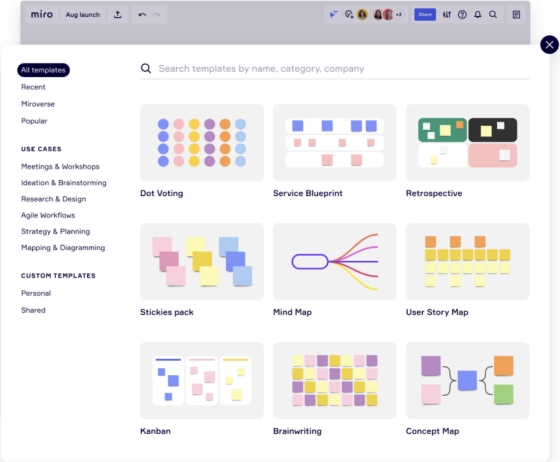Screen dimensions: 560x462
Task: Click the undo arrow icon
Action: [142, 15]
